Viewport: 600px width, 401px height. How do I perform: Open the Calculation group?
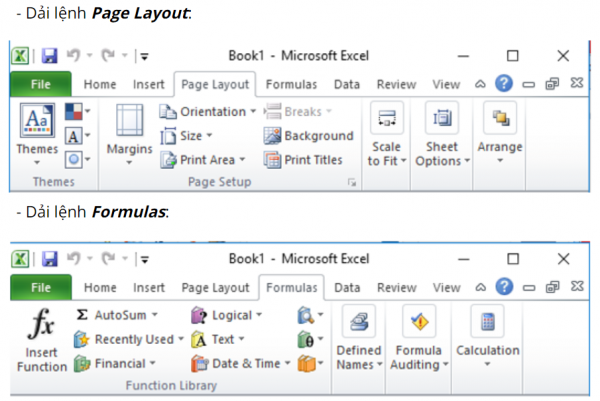[488, 337]
